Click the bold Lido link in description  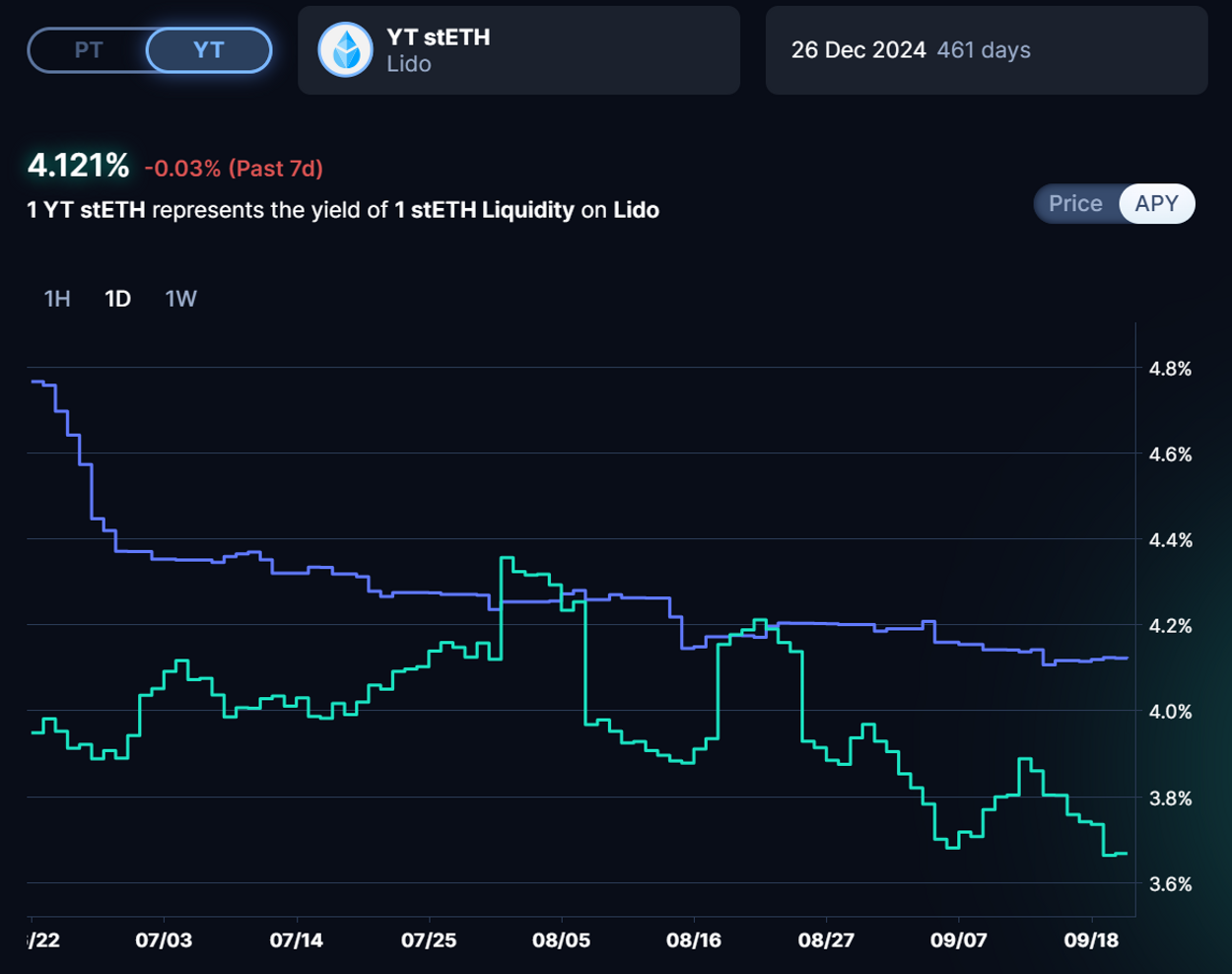tap(636, 210)
